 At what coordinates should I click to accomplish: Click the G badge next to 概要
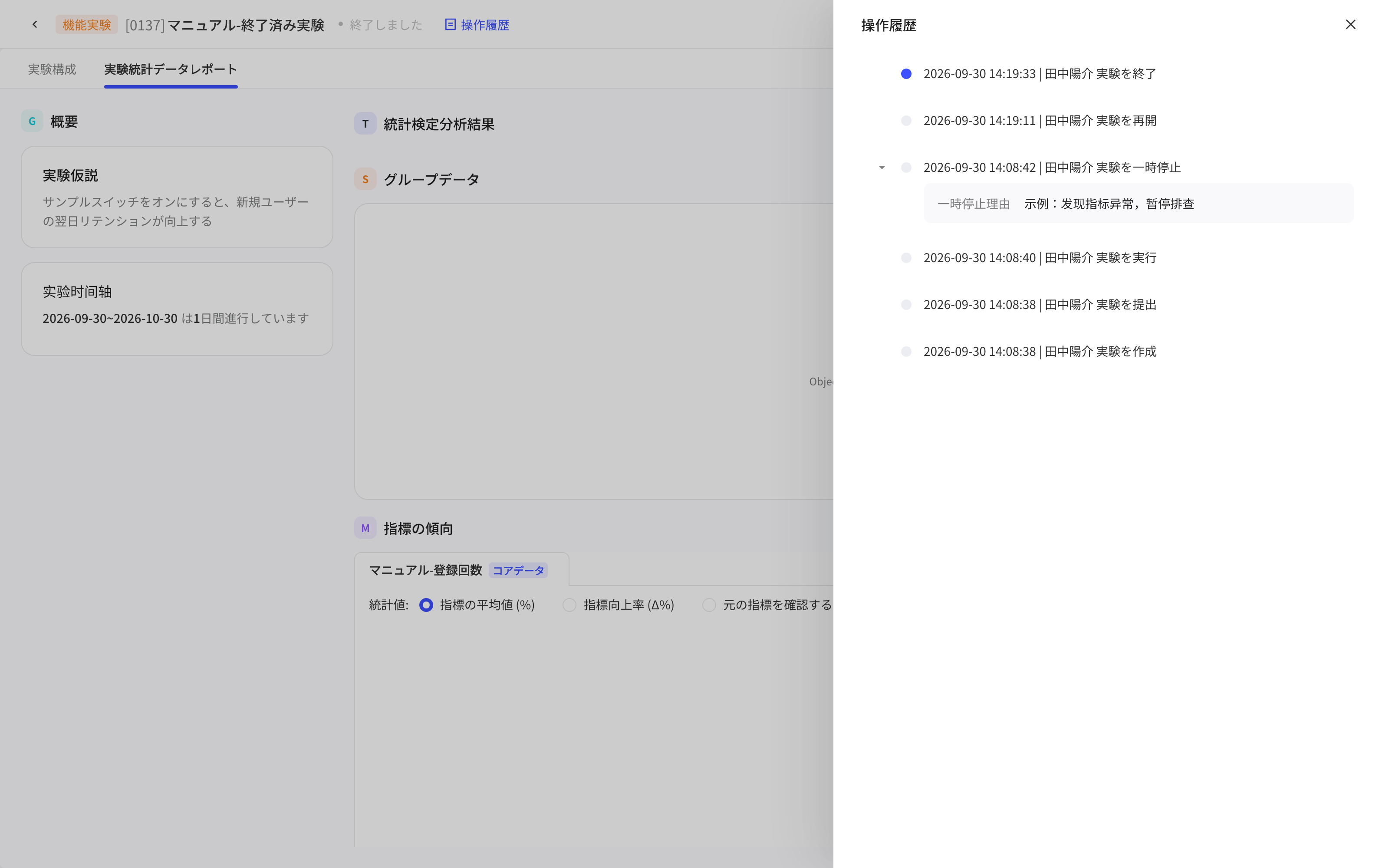32,121
